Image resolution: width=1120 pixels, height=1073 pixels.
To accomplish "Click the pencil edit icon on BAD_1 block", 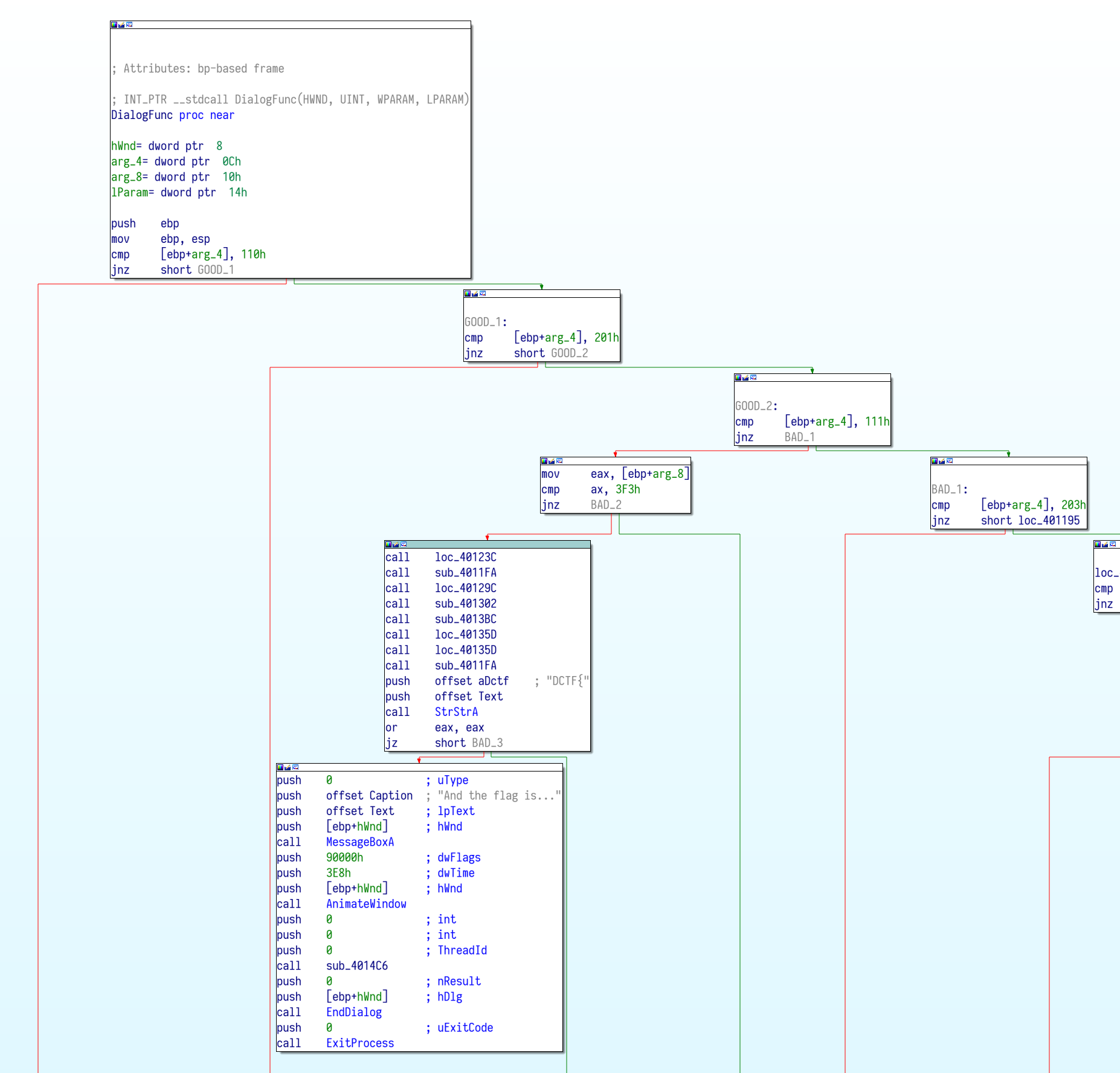I will pos(942,461).
